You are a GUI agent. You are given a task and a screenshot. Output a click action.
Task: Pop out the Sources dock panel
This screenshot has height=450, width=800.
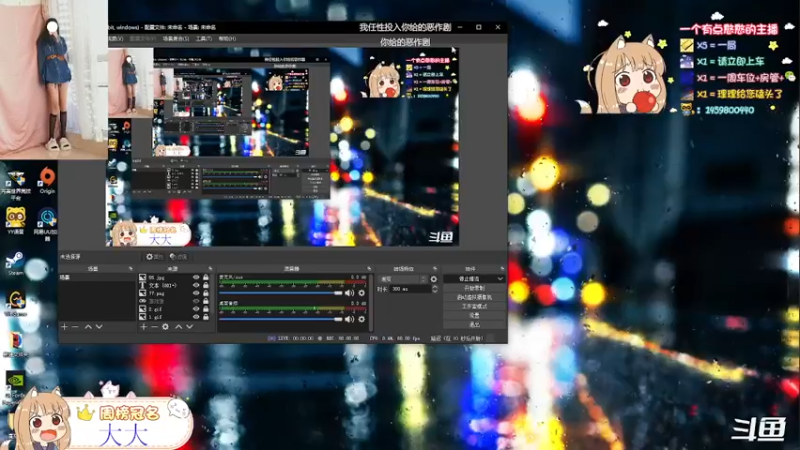[x=210, y=268]
